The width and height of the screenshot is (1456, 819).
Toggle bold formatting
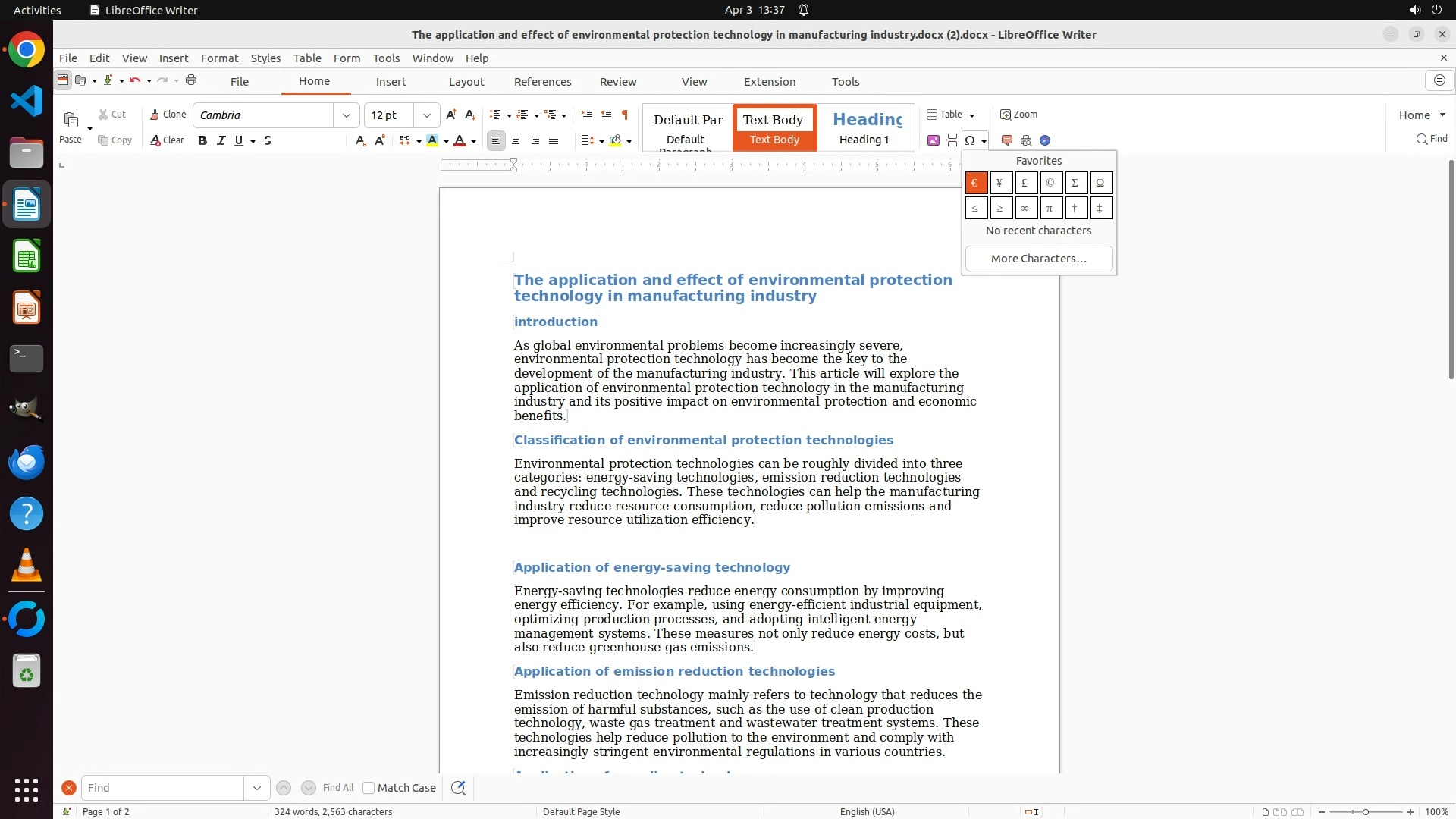point(202,140)
